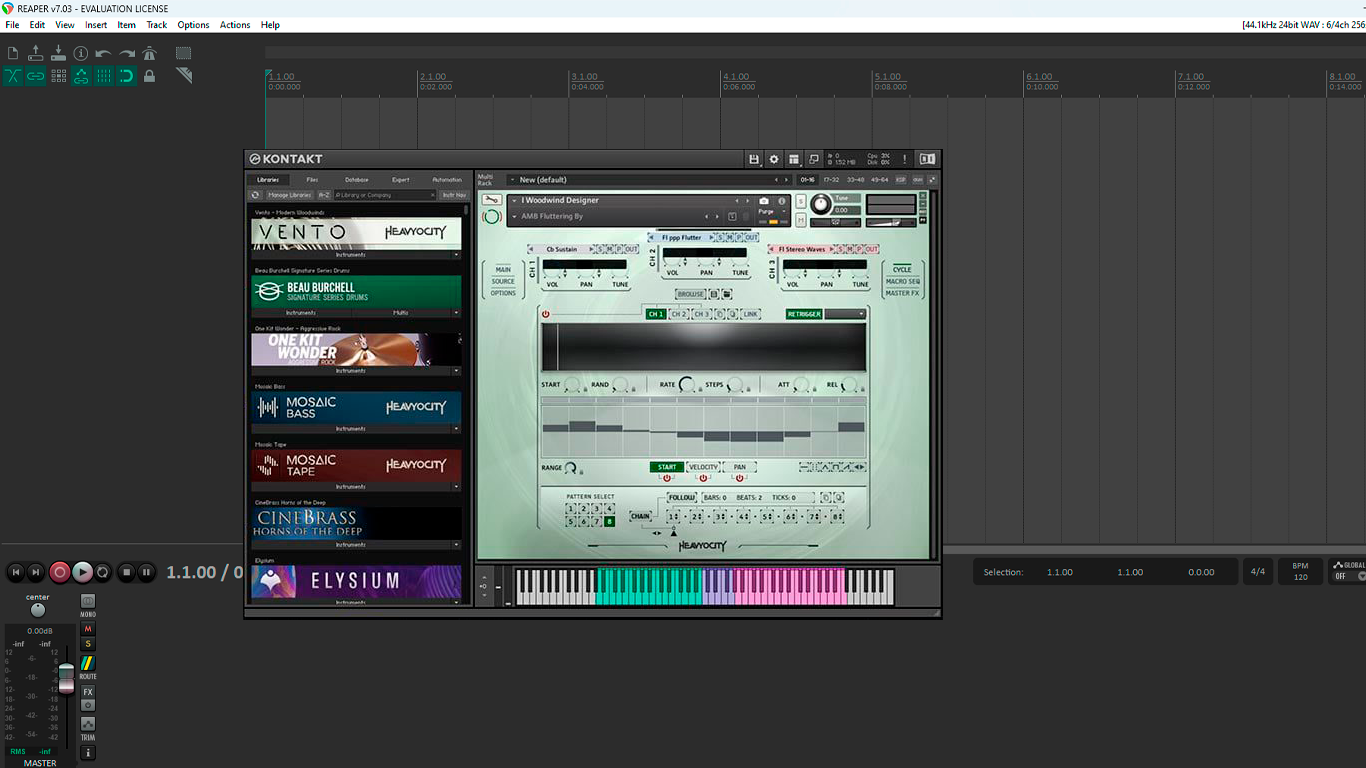This screenshot has height=768, width=1366.
Task: Open MASTER FX page
Action: [x=902, y=293]
